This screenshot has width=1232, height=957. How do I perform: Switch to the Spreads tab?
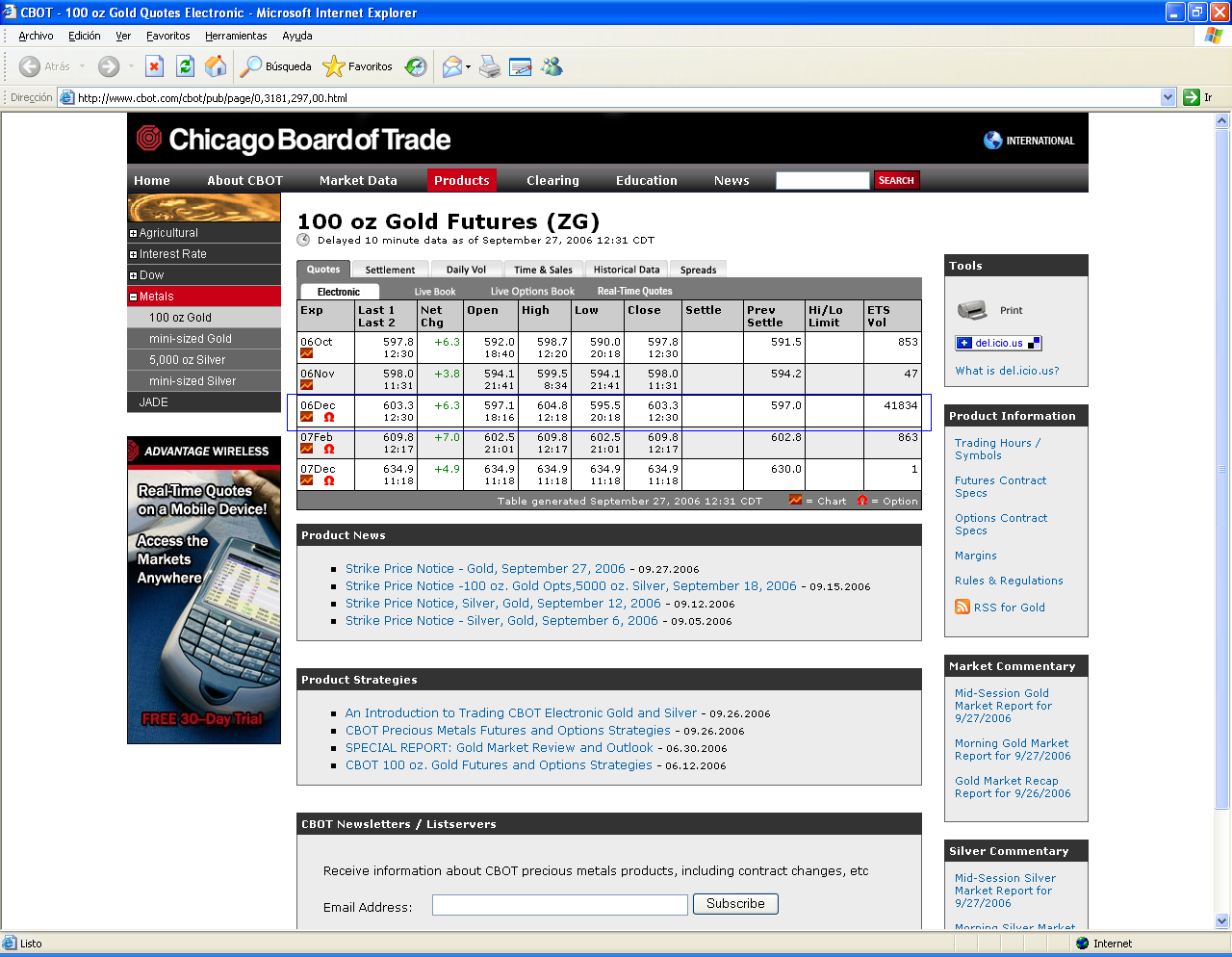point(698,270)
